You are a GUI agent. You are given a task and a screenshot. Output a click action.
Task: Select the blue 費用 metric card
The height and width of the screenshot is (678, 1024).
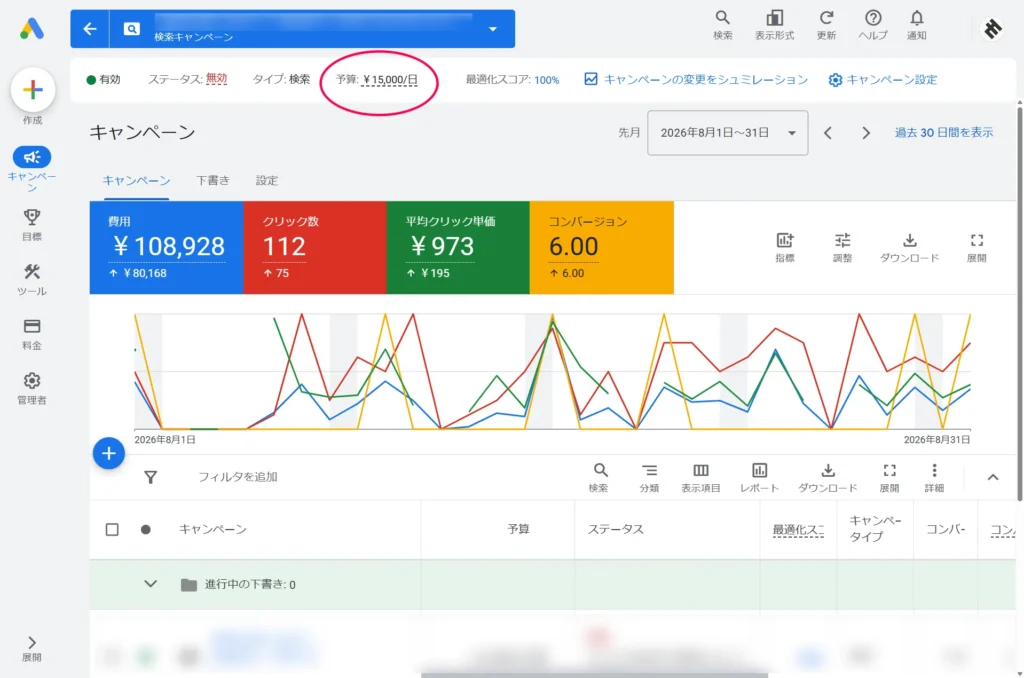tap(167, 248)
